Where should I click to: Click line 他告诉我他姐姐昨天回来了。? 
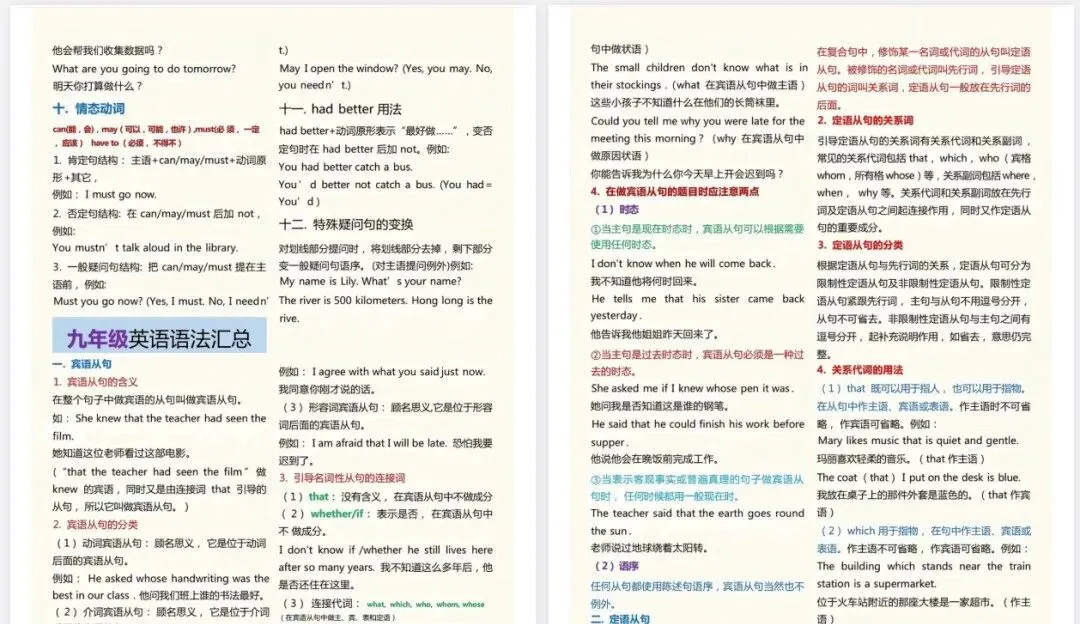click(x=655, y=334)
